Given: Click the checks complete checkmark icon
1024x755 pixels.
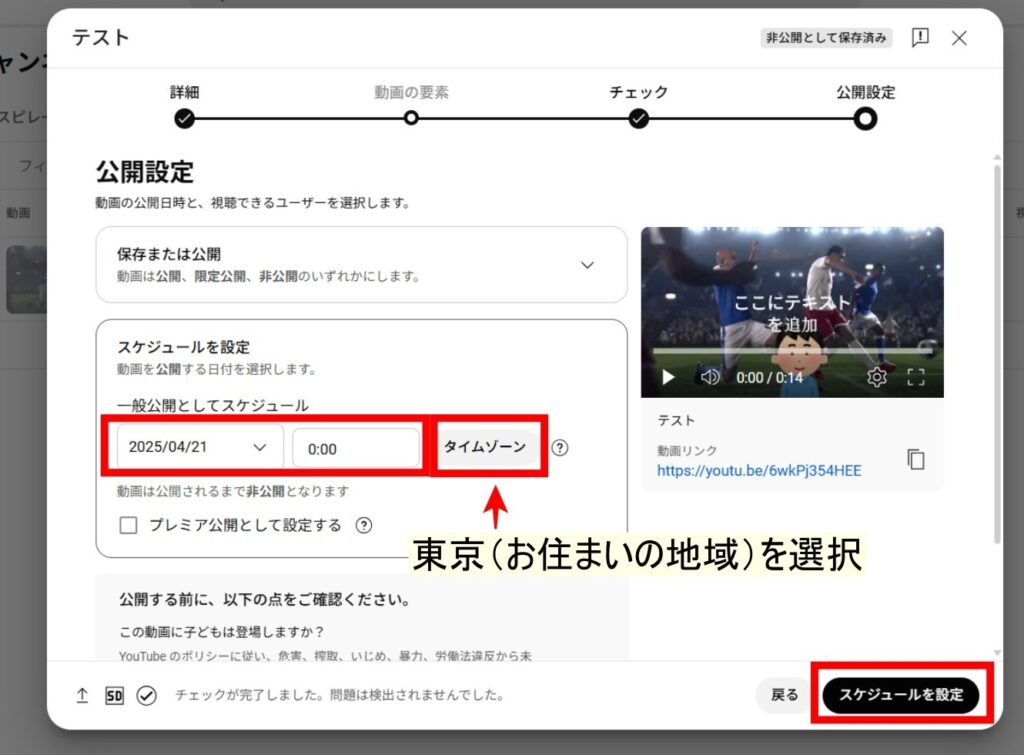Looking at the screenshot, I should [146, 696].
